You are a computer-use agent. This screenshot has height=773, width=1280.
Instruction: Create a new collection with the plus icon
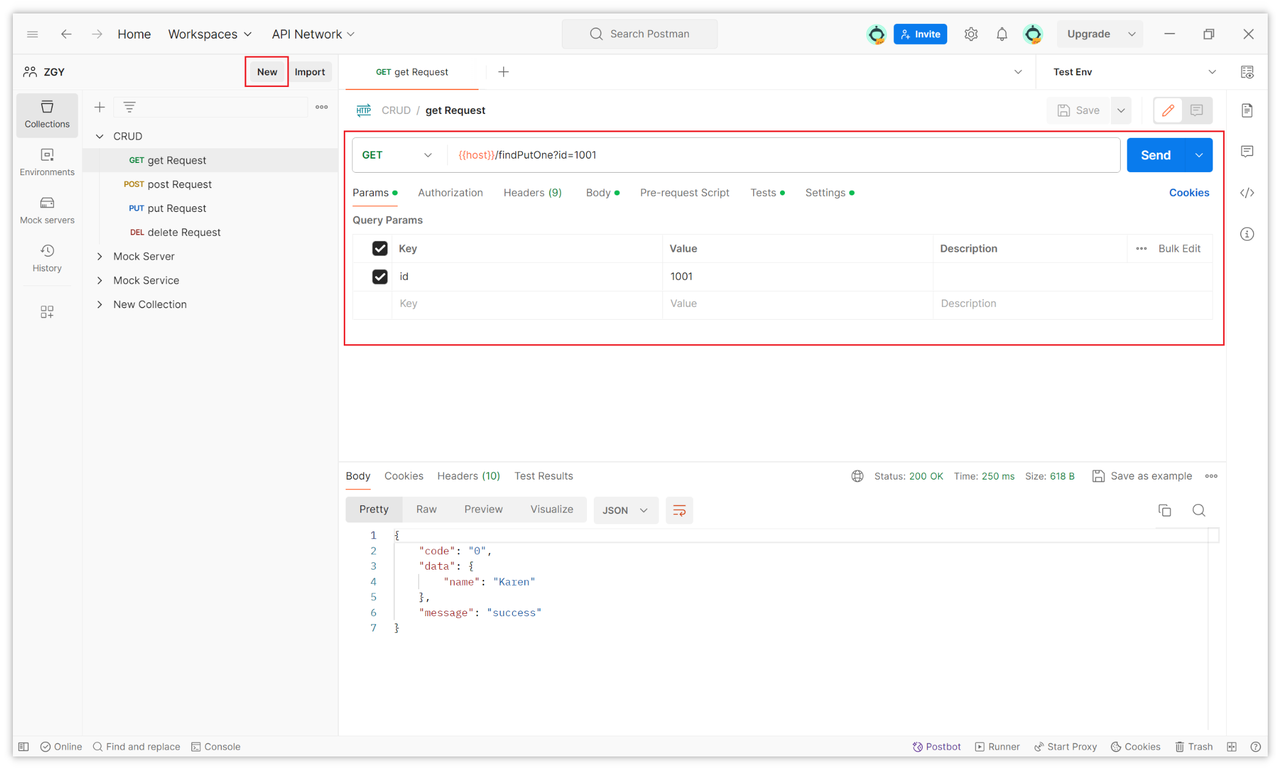click(99, 107)
